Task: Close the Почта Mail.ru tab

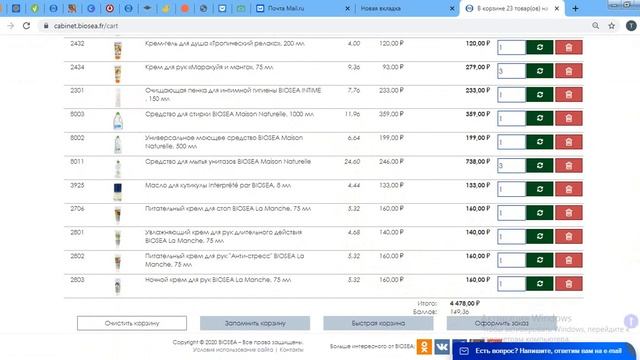Action: (347, 8)
